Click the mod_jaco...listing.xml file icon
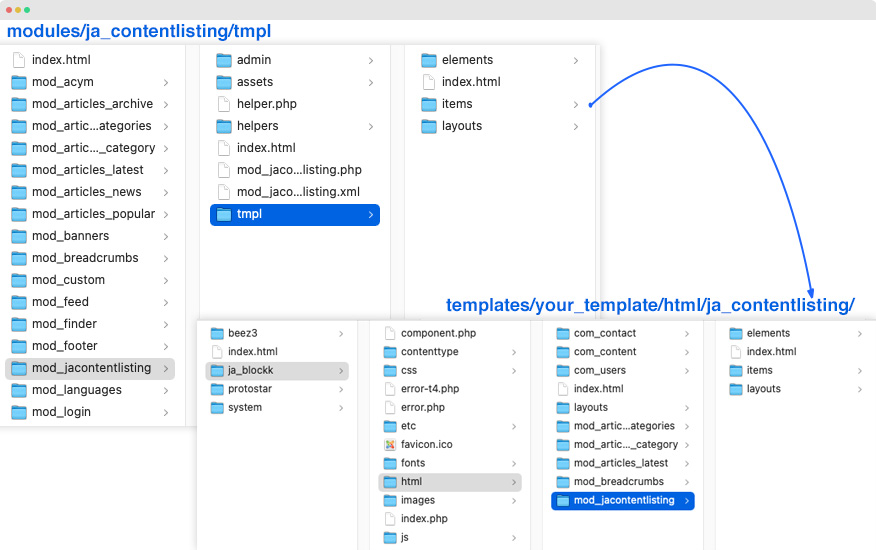The width and height of the screenshot is (876, 550). pos(223,192)
